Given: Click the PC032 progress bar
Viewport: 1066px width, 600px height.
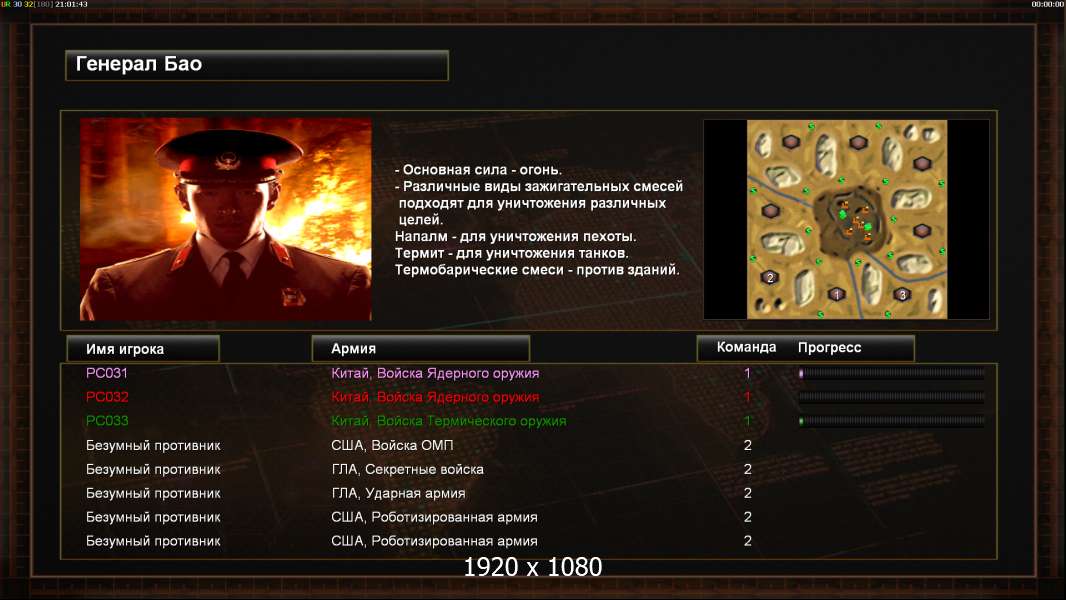Looking at the screenshot, I should [891, 397].
